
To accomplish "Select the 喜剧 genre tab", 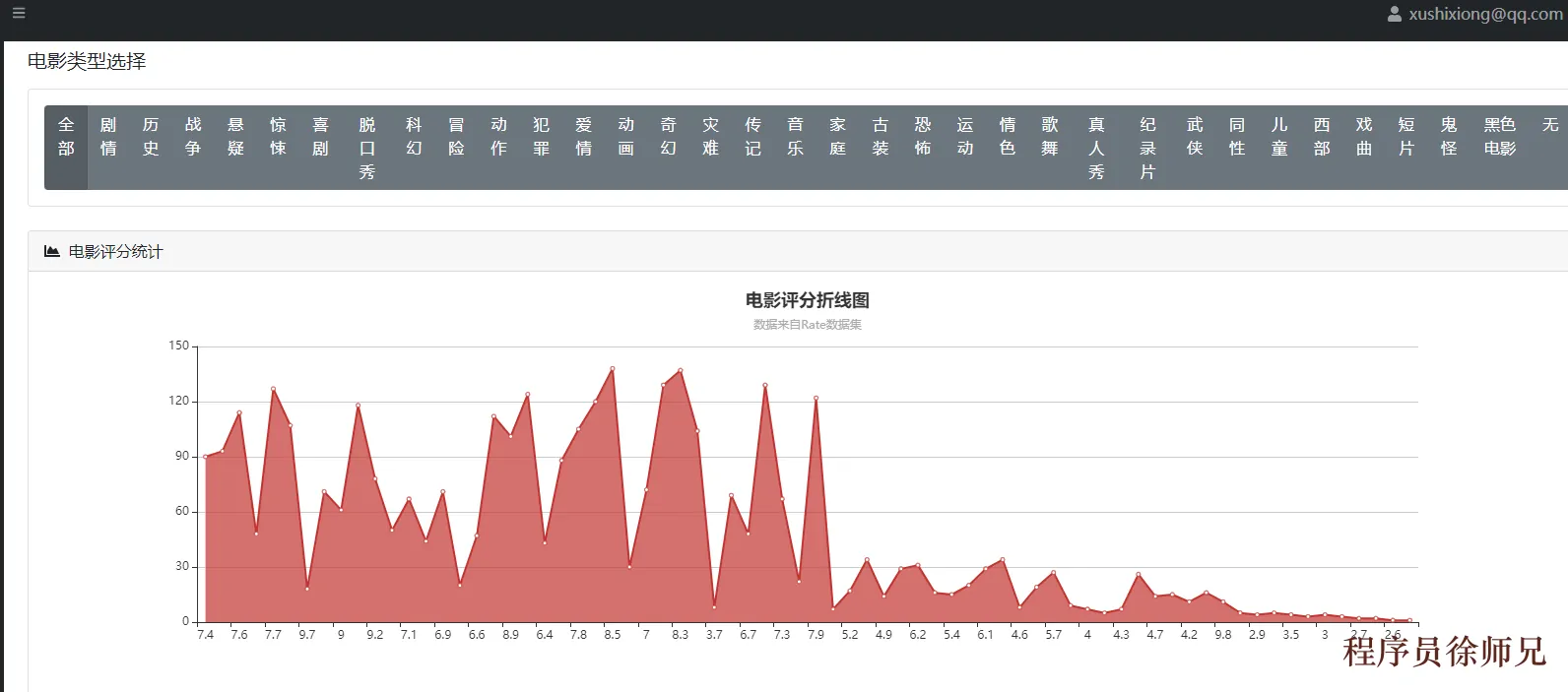I will [320, 148].
